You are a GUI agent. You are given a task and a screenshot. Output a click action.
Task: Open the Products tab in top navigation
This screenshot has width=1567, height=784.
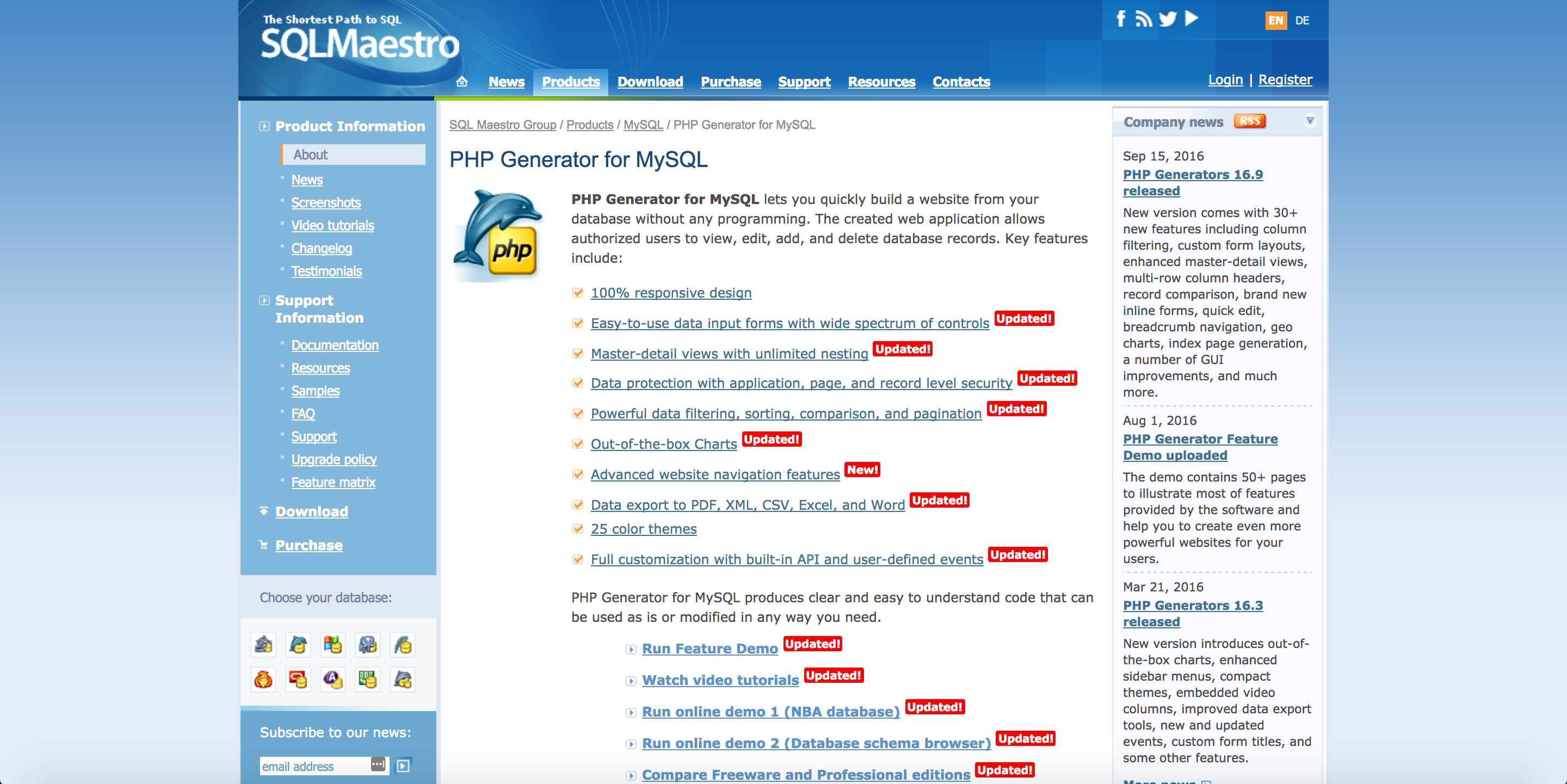click(x=571, y=82)
